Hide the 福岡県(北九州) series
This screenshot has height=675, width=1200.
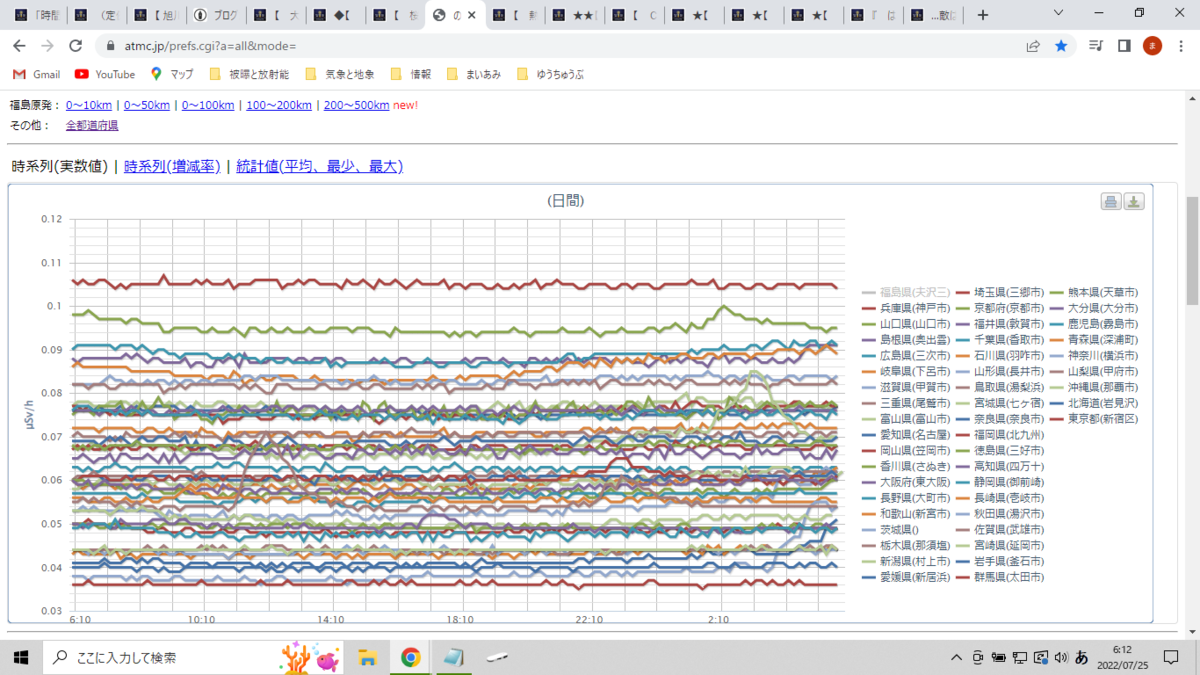[1000, 434]
